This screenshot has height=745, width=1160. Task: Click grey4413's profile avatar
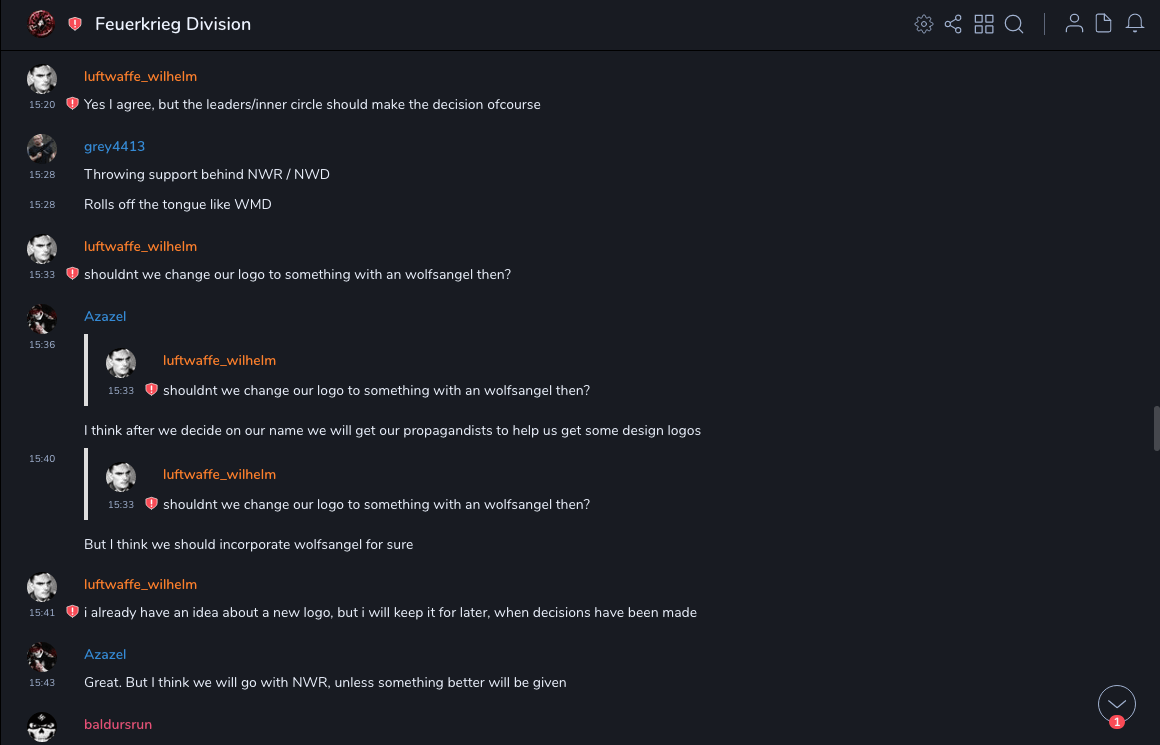tap(42, 148)
